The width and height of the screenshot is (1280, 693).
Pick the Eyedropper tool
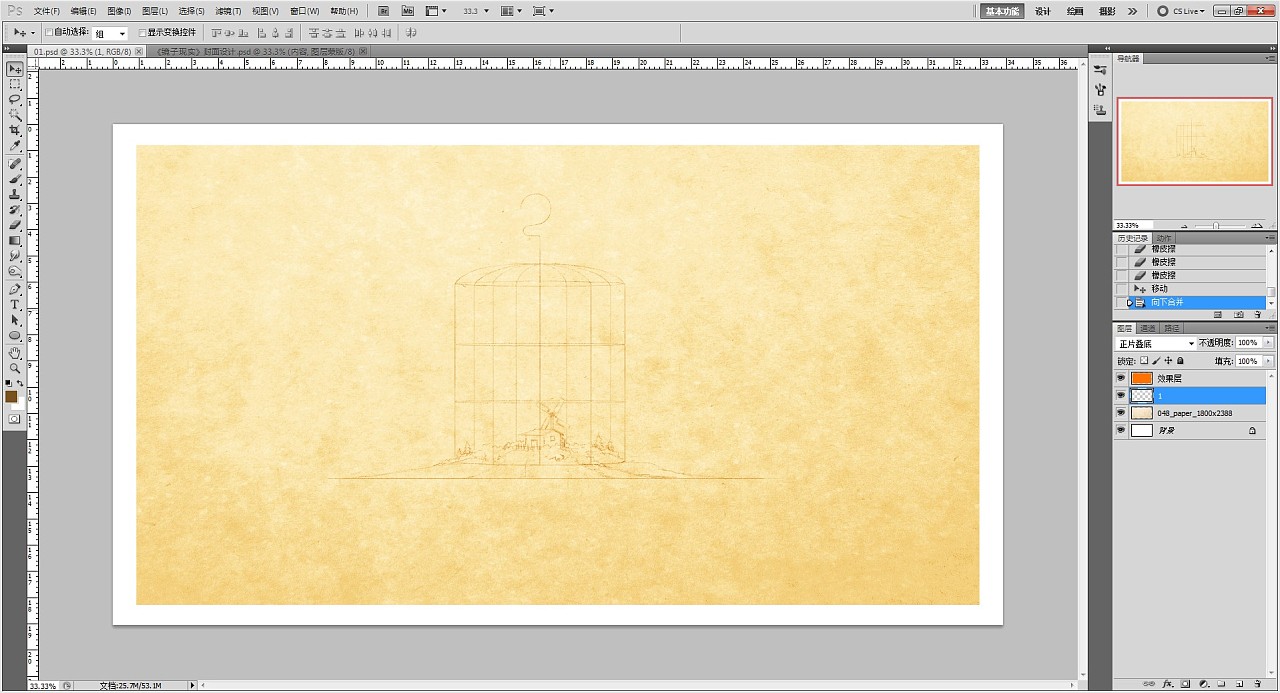click(x=15, y=147)
